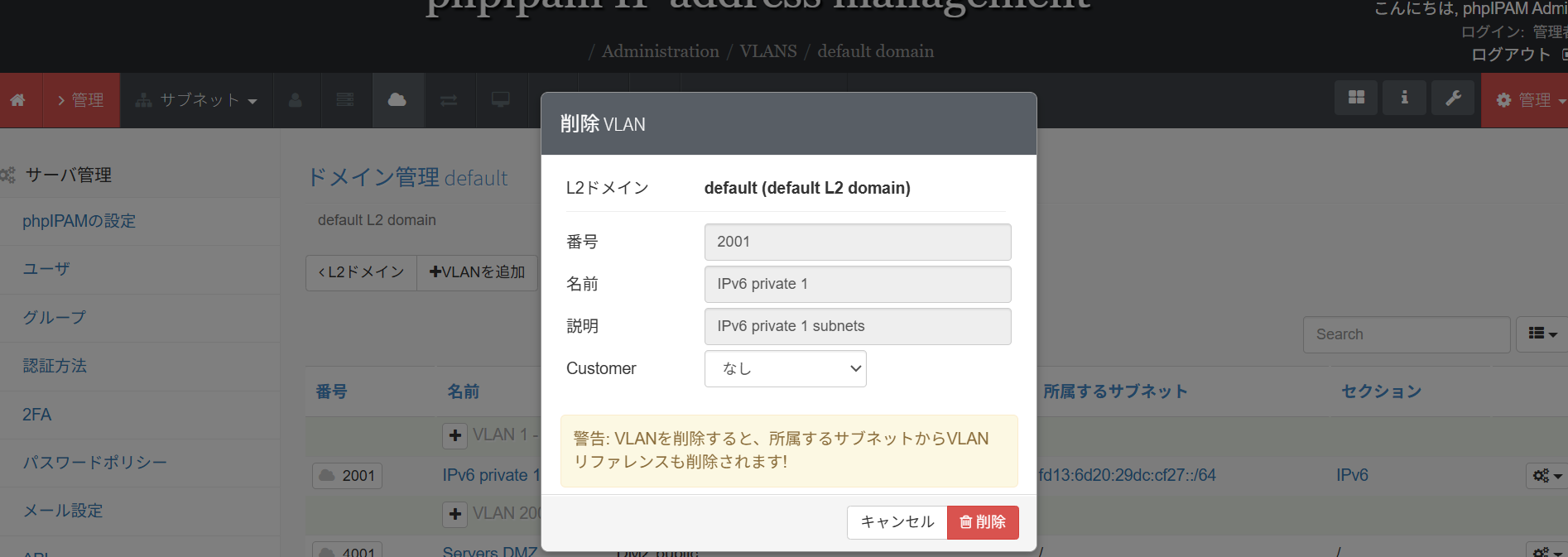Open the IPv6 private 1 link in table

491,476
